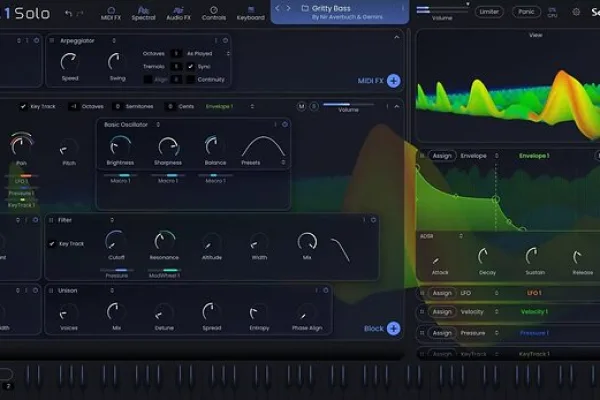
Task: Open the View menu above spectrum
Action: click(535, 35)
